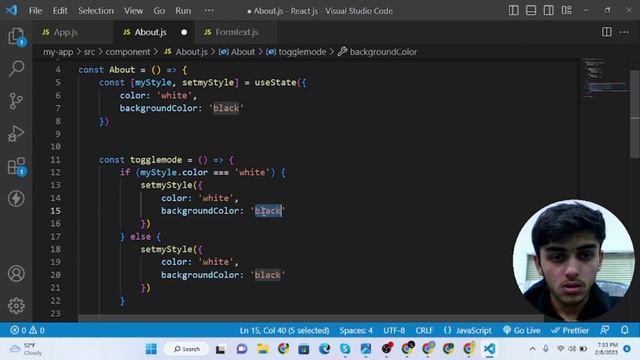
Task: Open the Selection menu
Action: [96, 11]
